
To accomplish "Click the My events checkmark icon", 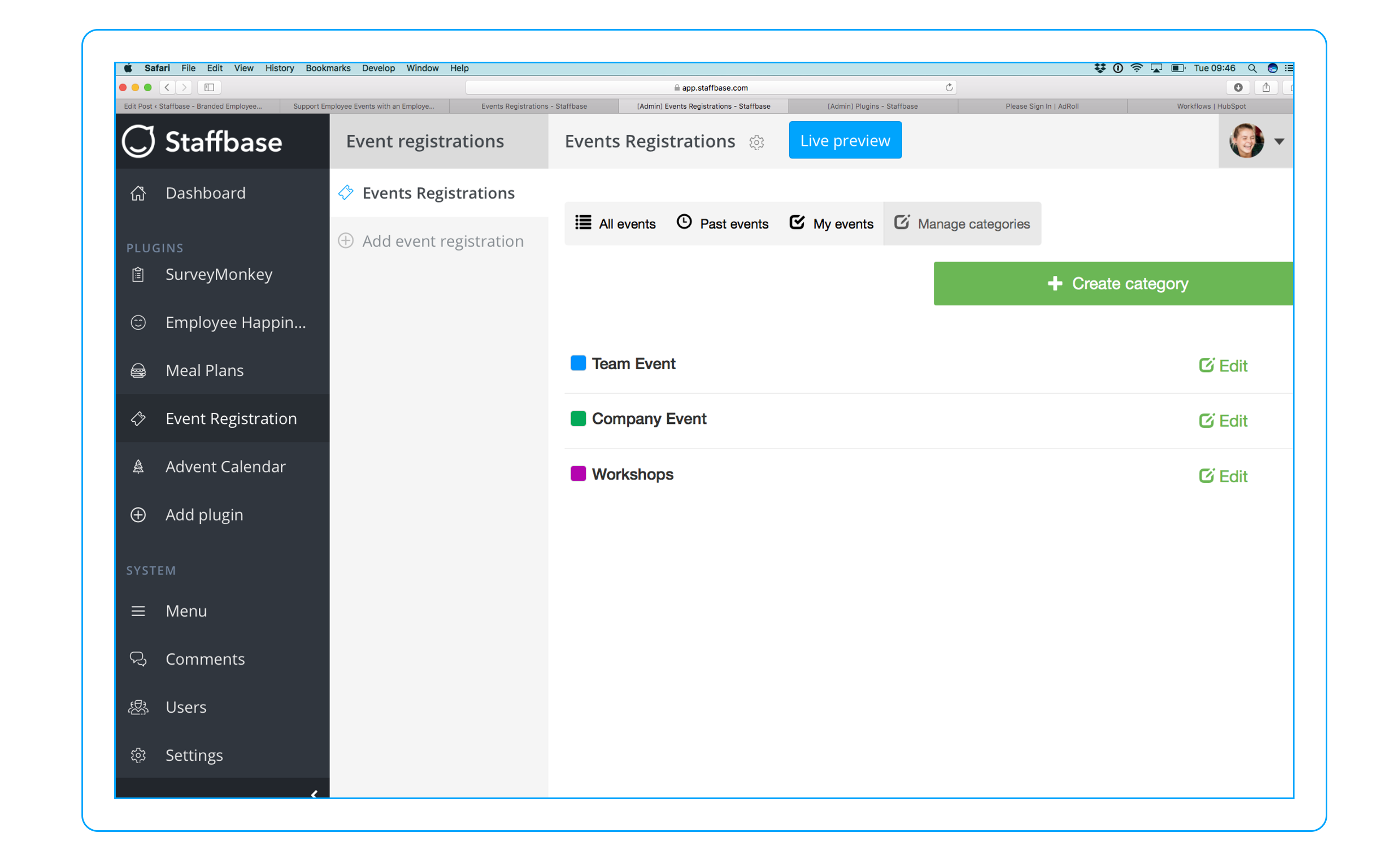I will pyautogui.click(x=797, y=222).
